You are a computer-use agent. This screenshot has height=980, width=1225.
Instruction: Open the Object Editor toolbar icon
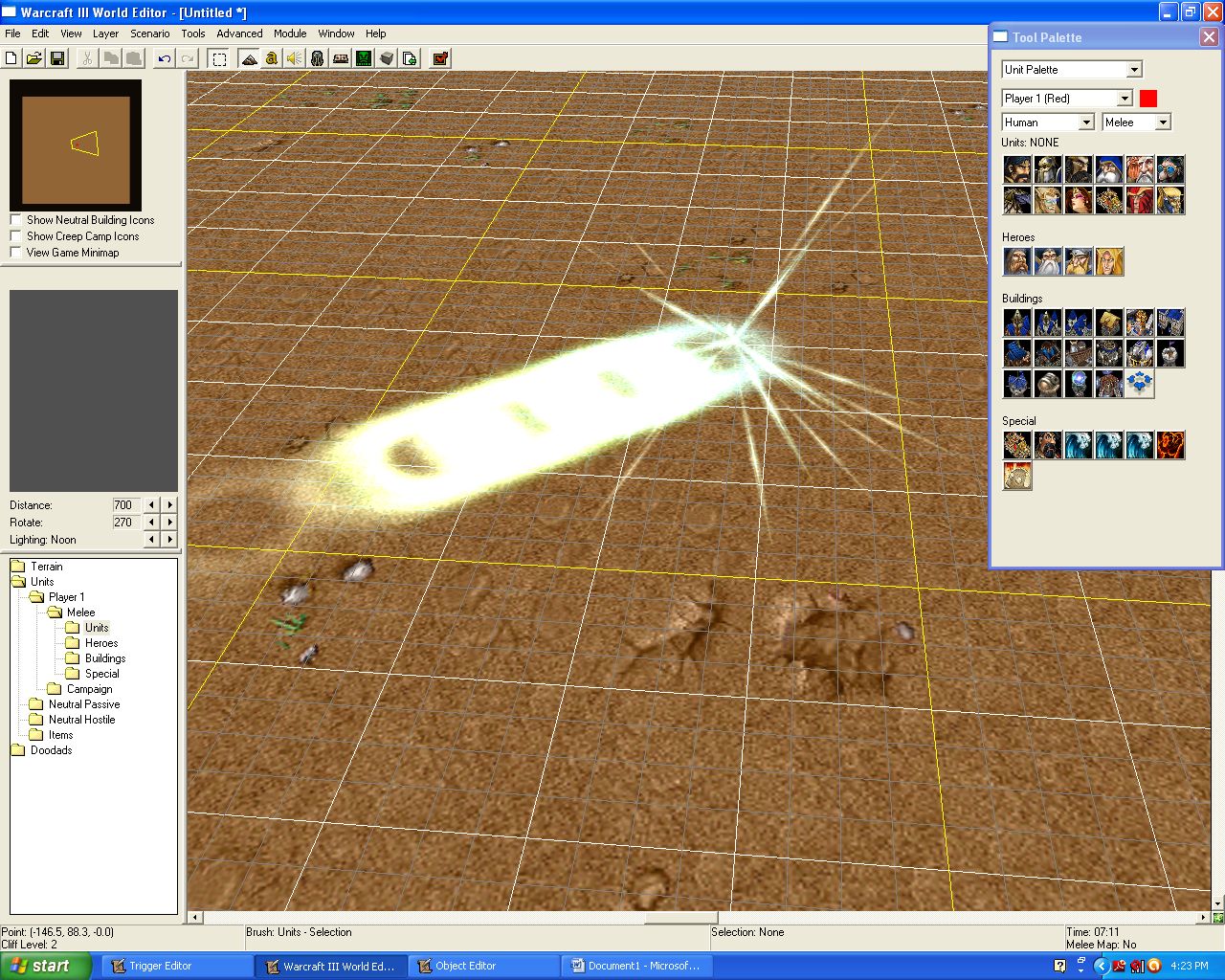pyautogui.click(x=318, y=58)
